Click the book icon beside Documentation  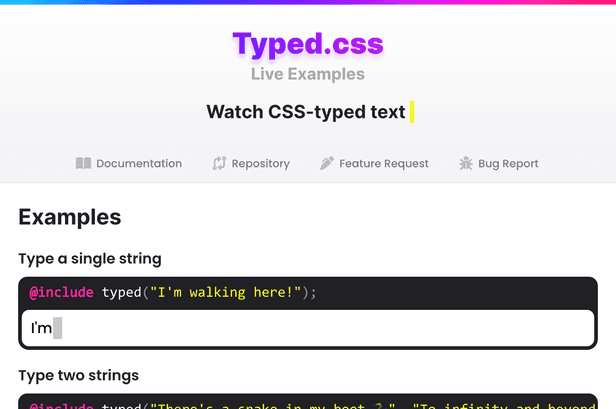84,163
